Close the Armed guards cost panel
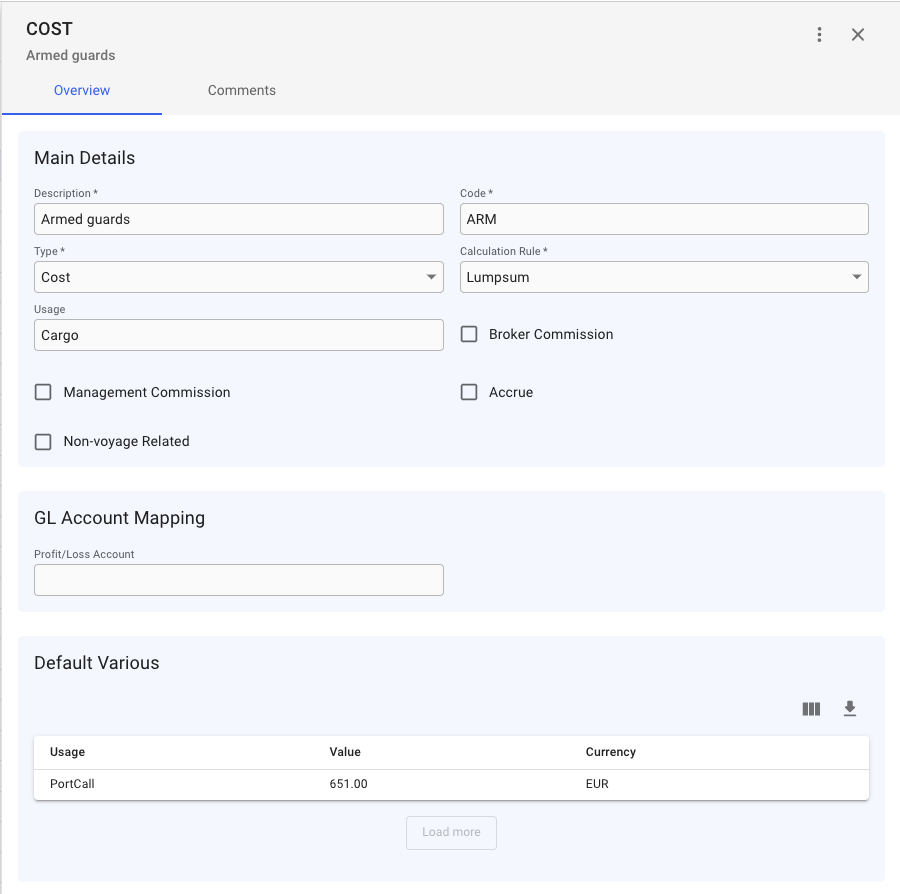This screenshot has height=894, width=900. 858,35
